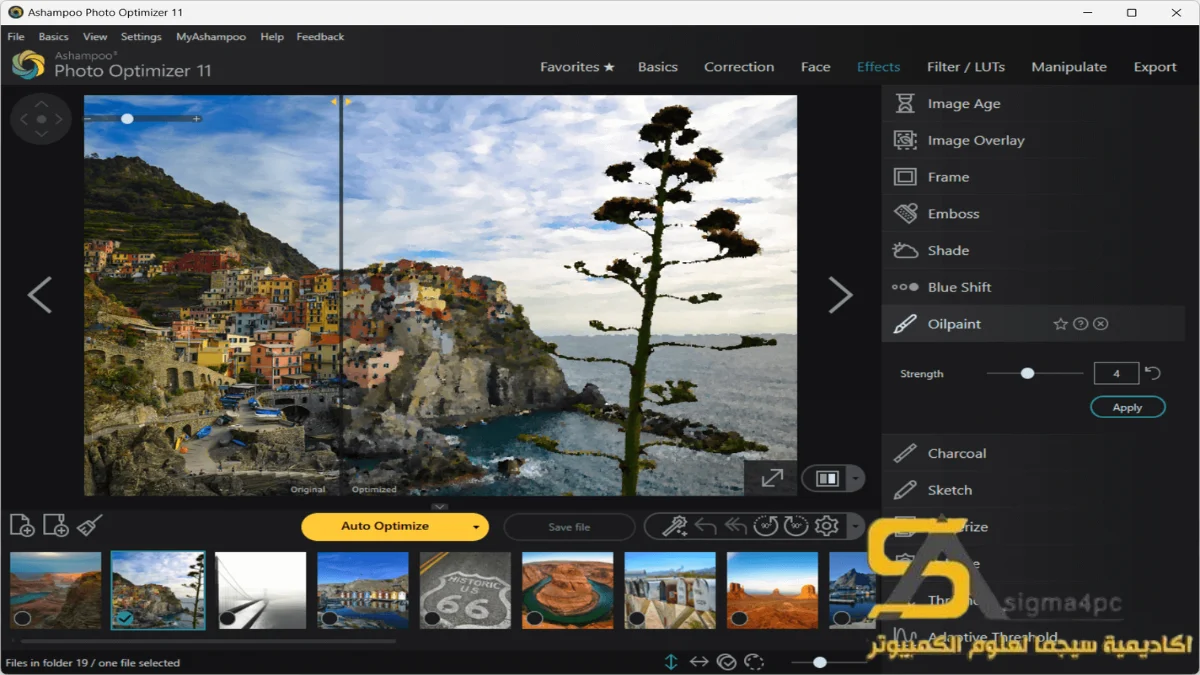Check the colorful lakeside houses thumbnail circle
Screen dimensions: 1200x675
[329, 618]
